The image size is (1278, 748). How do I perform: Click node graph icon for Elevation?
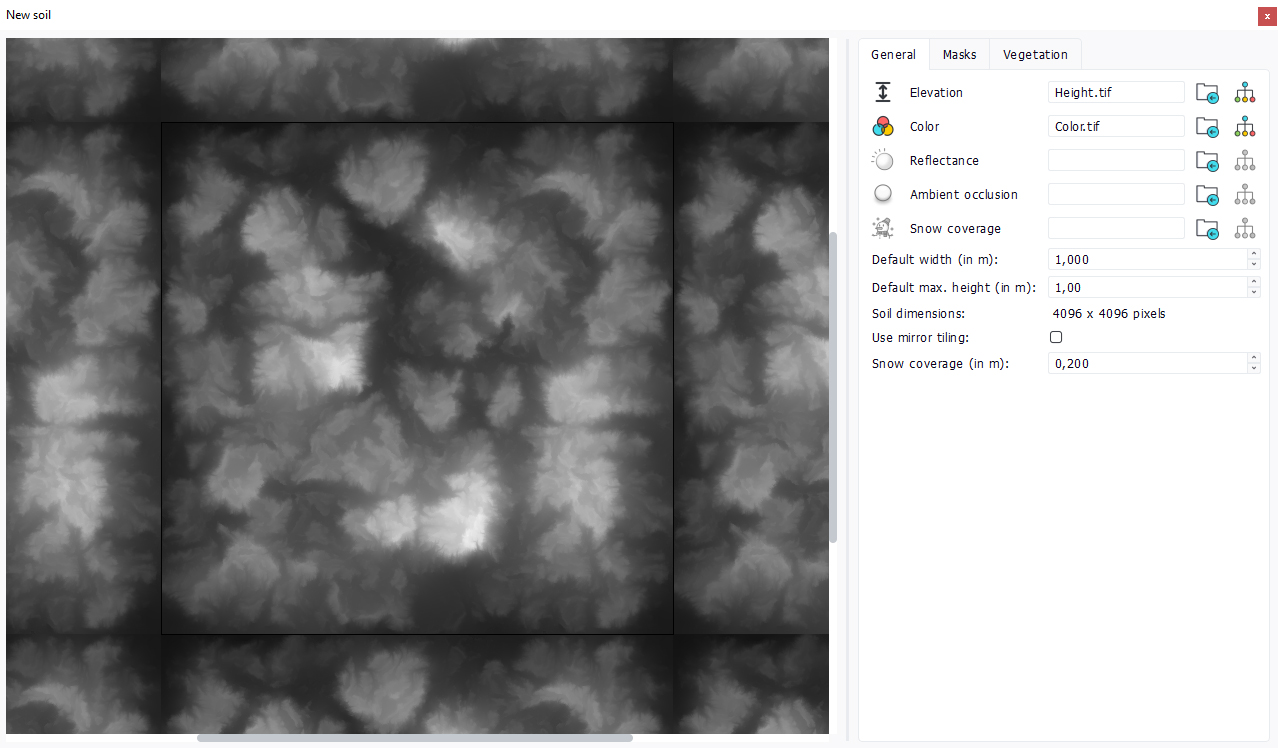tap(1244, 93)
